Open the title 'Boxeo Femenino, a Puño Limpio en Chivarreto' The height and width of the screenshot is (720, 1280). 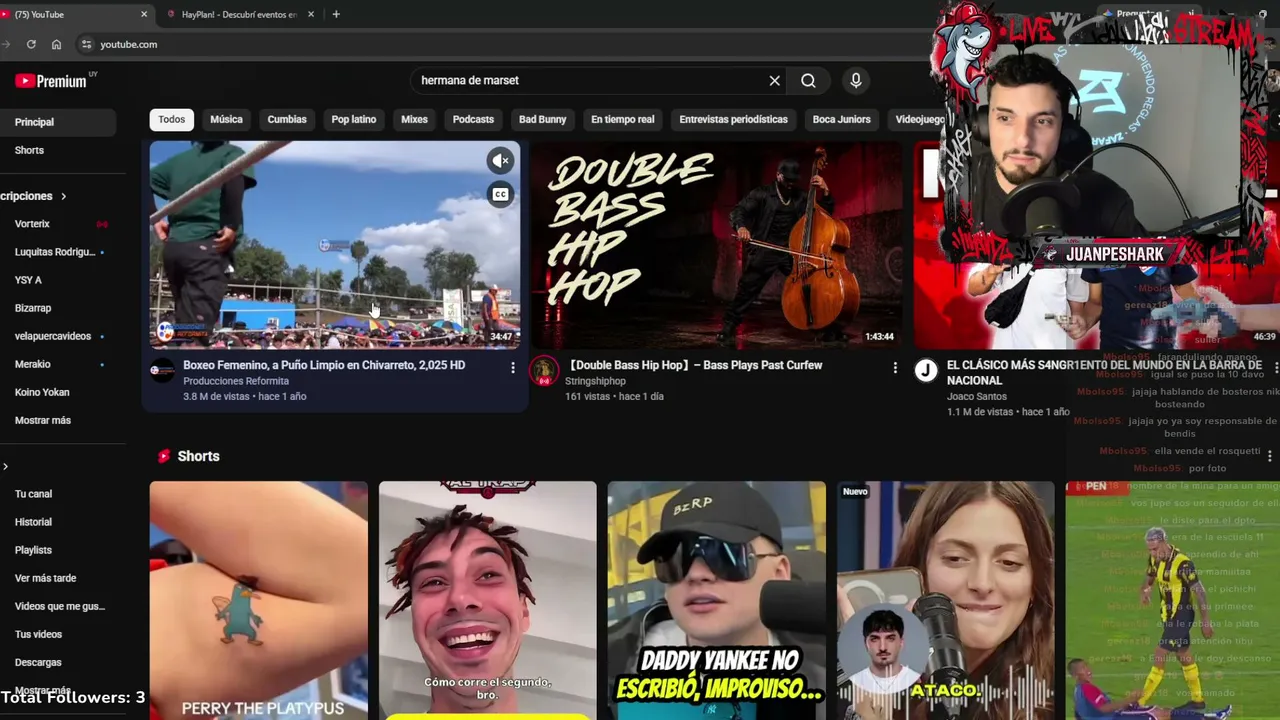pyautogui.click(x=324, y=366)
